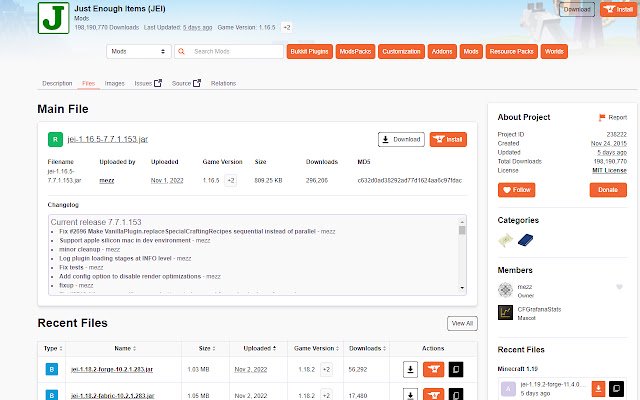640x400 pixels.
Task: Open Worlds section
Action: [x=554, y=51]
